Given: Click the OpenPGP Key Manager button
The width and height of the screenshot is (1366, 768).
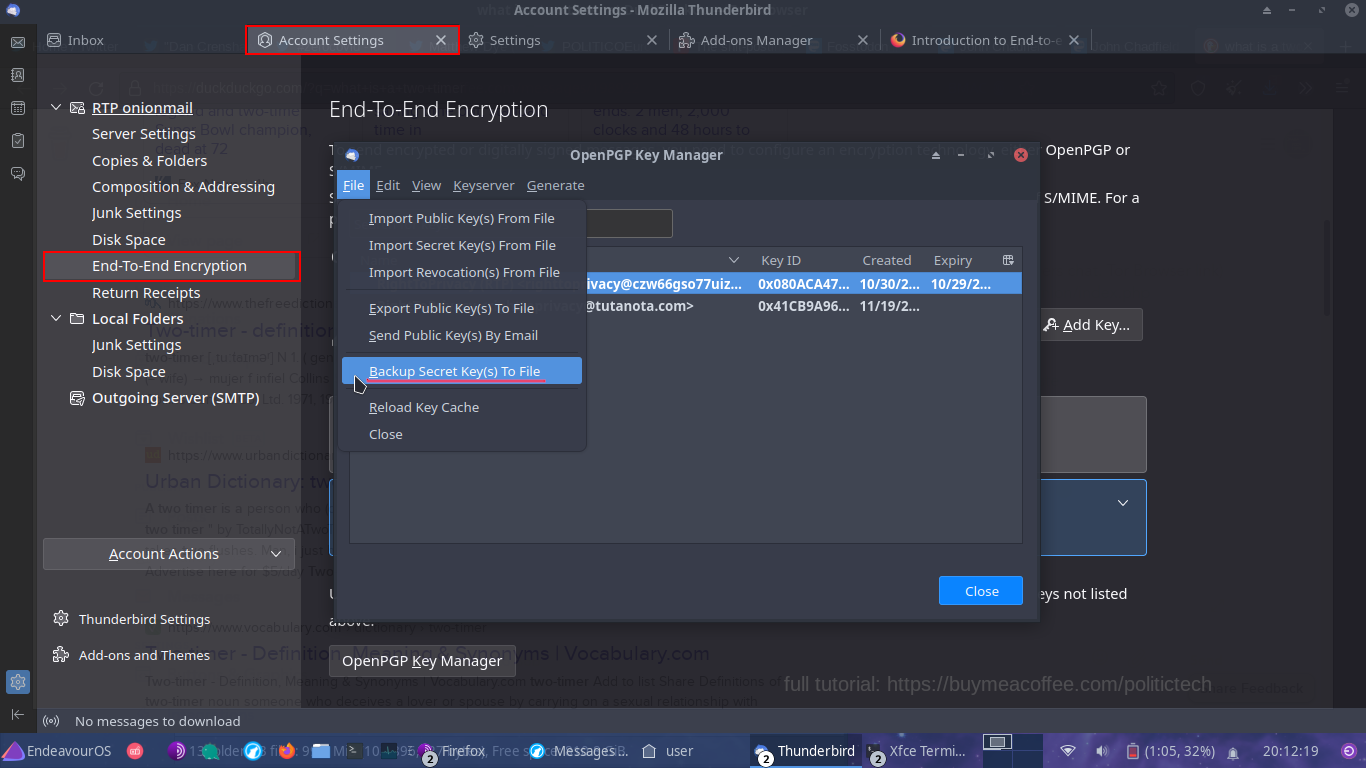Looking at the screenshot, I should pos(422,661).
